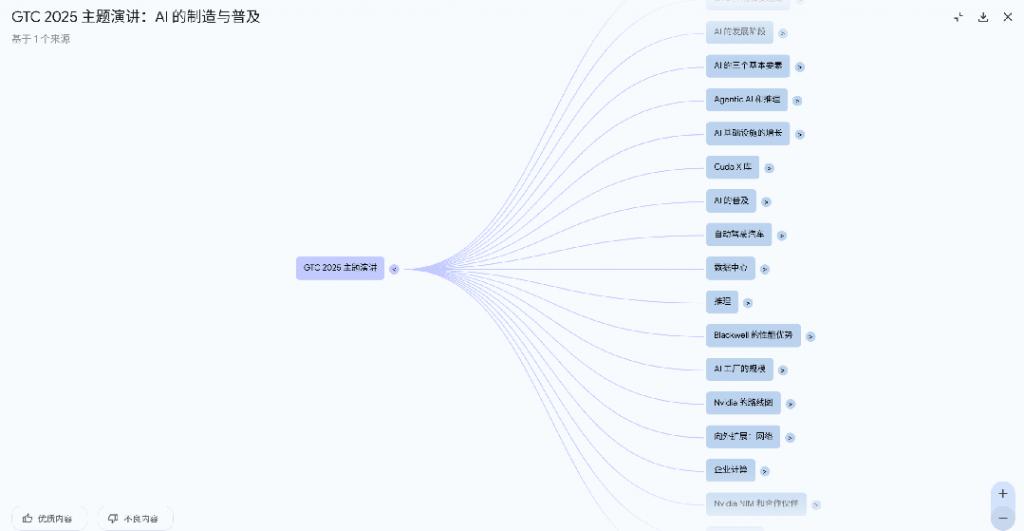Click the thumbs-down bad content button
The height and width of the screenshot is (531, 1024).
[135, 519]
